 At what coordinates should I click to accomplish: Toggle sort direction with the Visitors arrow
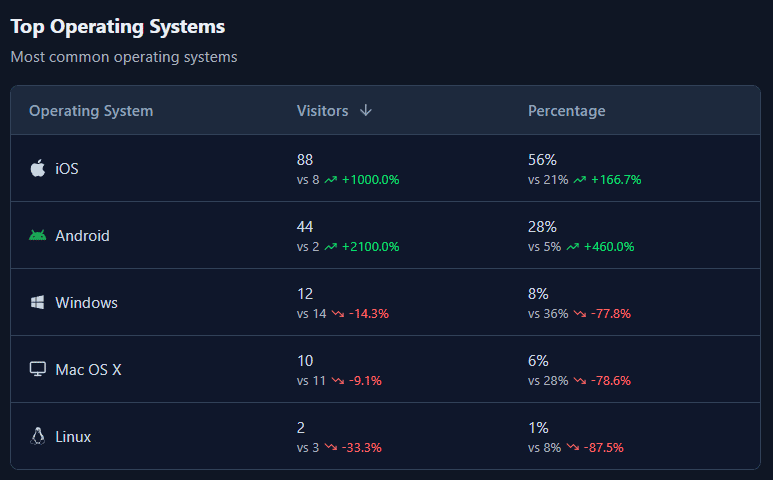click(x=366, y=110)
